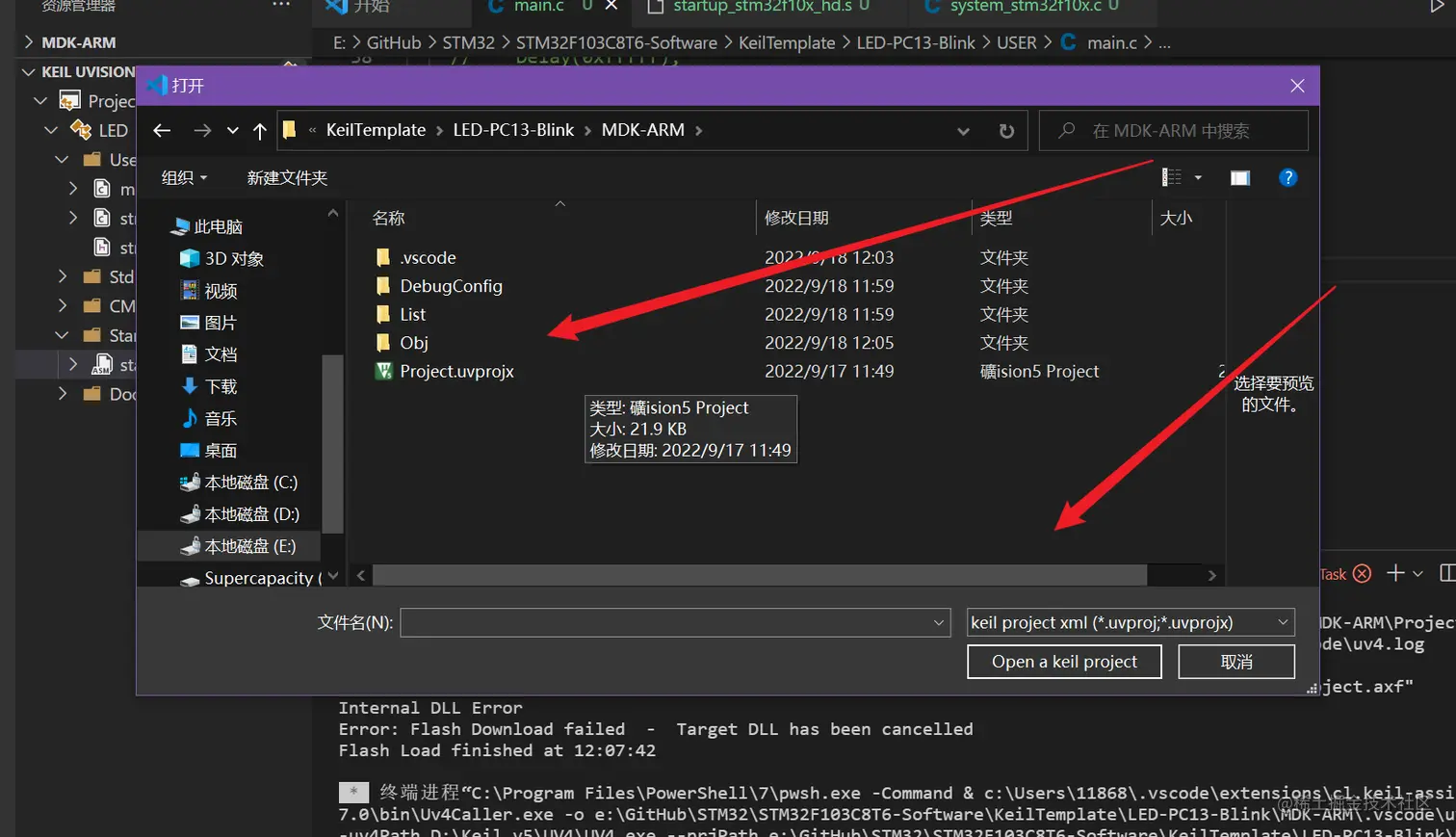The width and height of the screenshot is (1456, 837).
Task: Open view options dropdown arrow
Action: click(1198, 177)
